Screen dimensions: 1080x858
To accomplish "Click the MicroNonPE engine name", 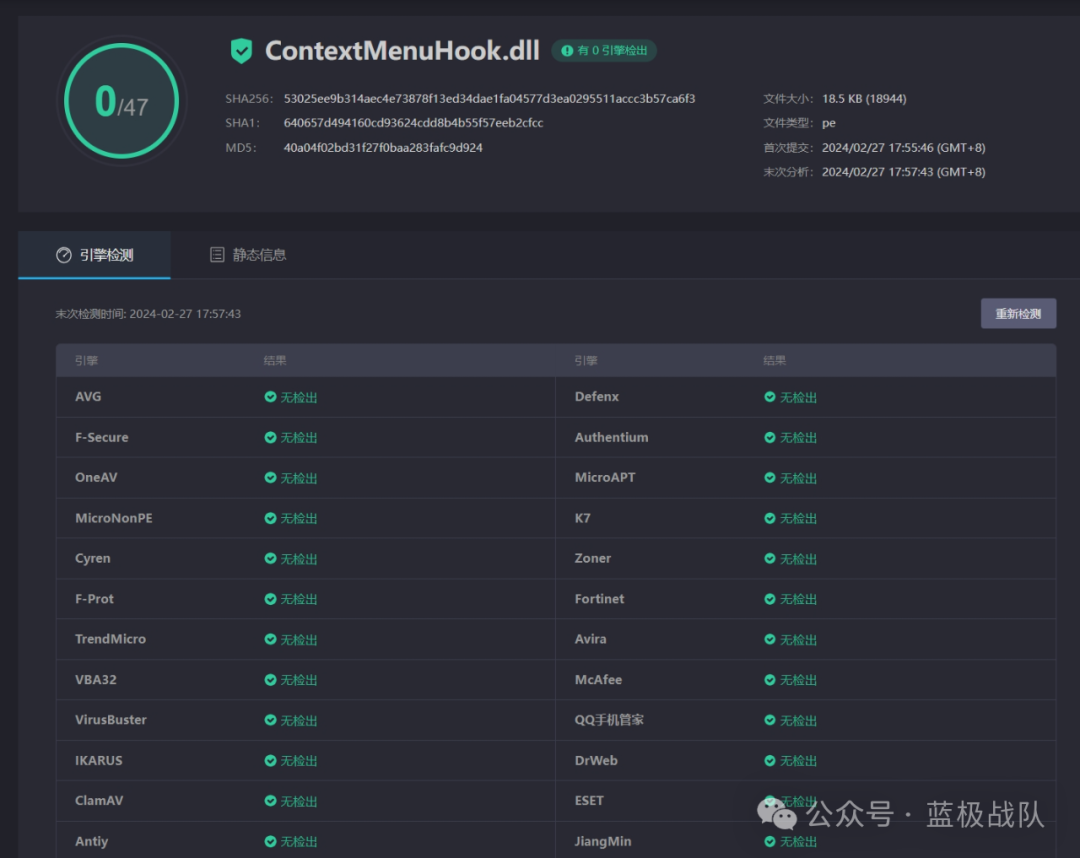I will 114,518.
